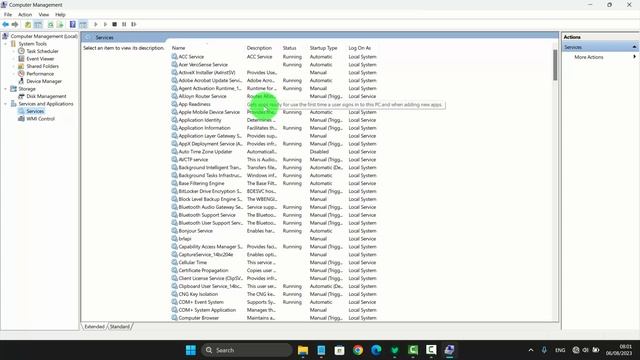Click the Acer VeroSense Service gear icon
640x360 pixels.
[174, 64]
